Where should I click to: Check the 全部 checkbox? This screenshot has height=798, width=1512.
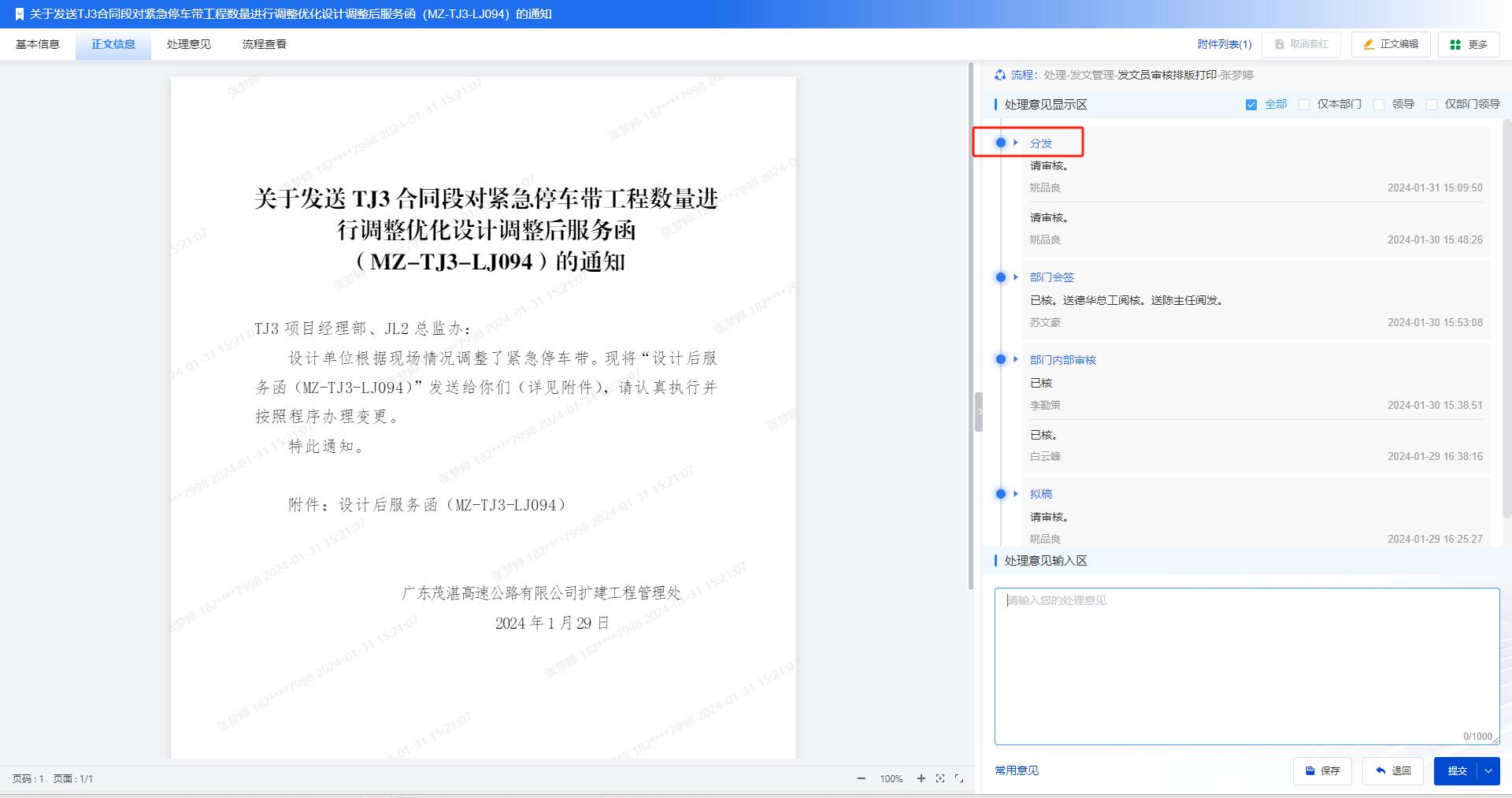1251,105
